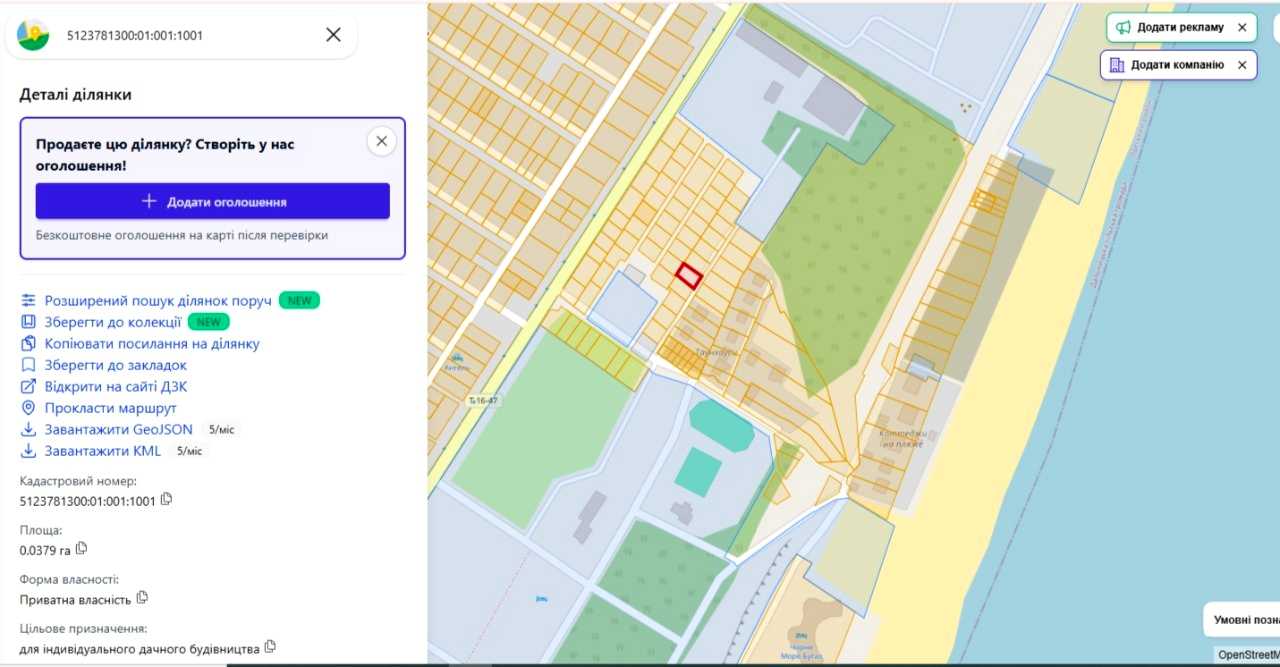This screenshot has width=1280, height=667.
Task: Click 'Копіювати посилання на ділянку'
Action: [x=152, y=343]
